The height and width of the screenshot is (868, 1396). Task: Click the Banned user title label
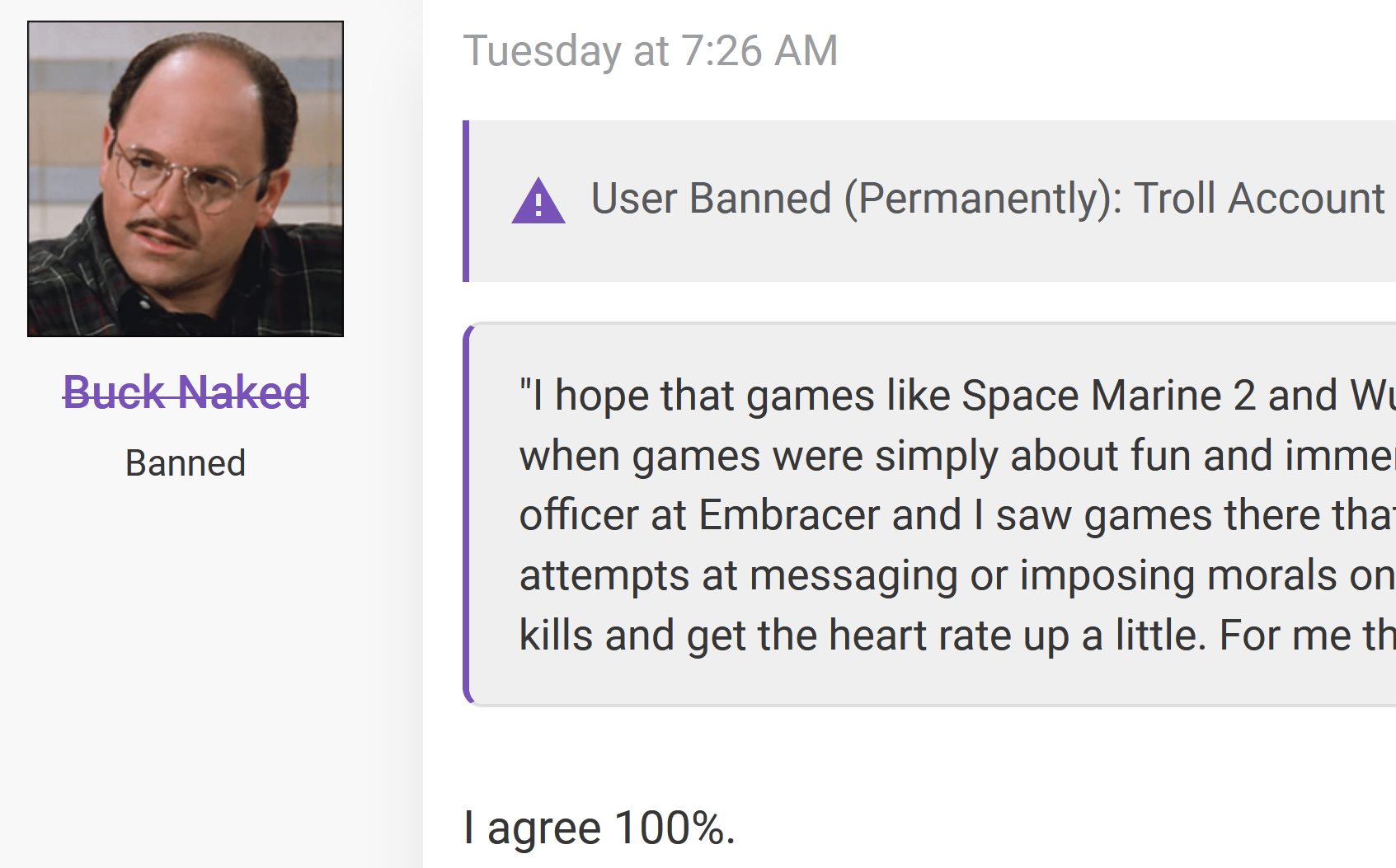coord(186,463)
